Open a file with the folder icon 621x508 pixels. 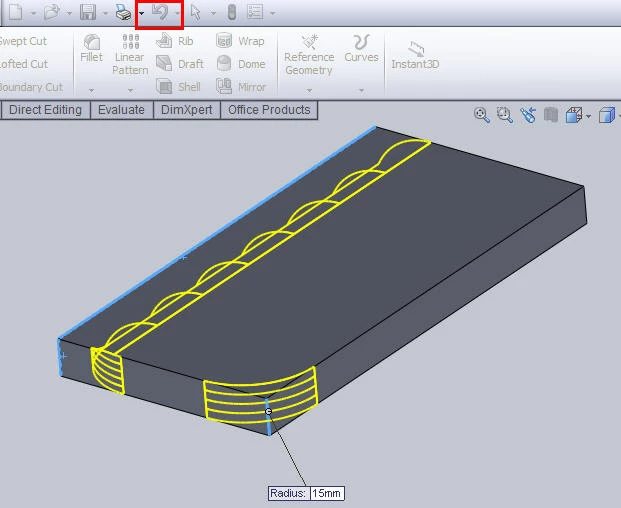click(51, 12)
